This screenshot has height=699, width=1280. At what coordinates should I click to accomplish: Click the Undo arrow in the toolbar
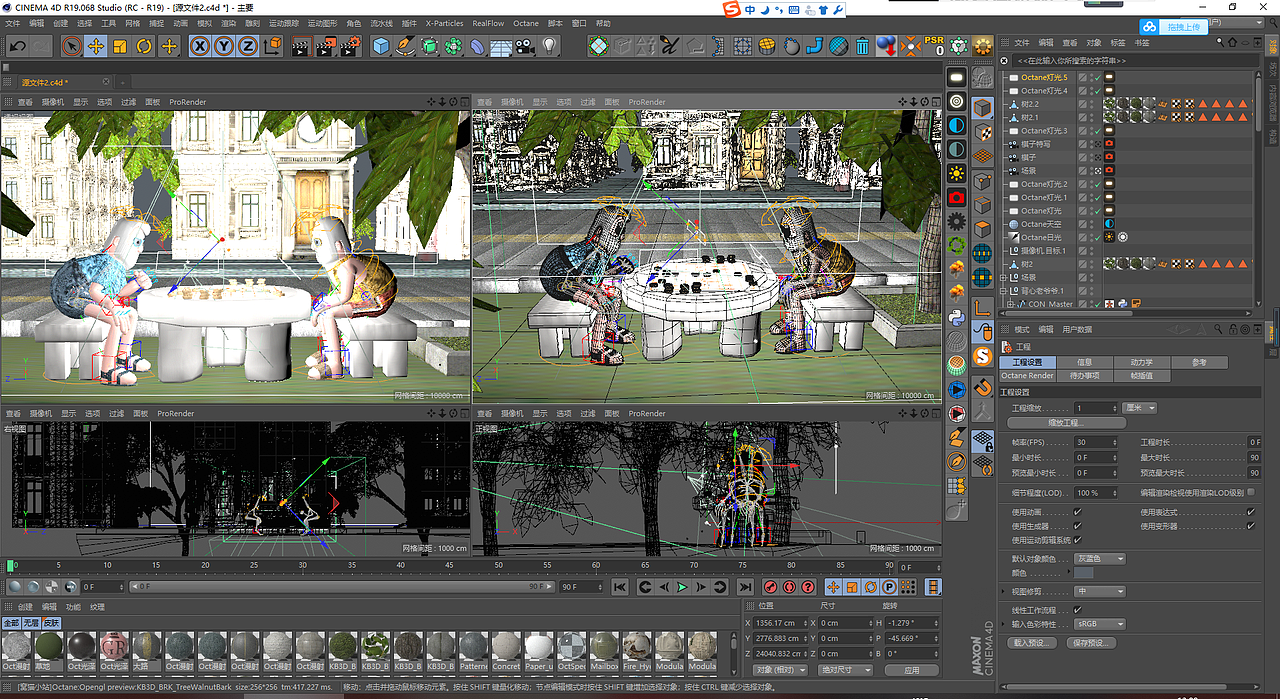click(17, 46)
